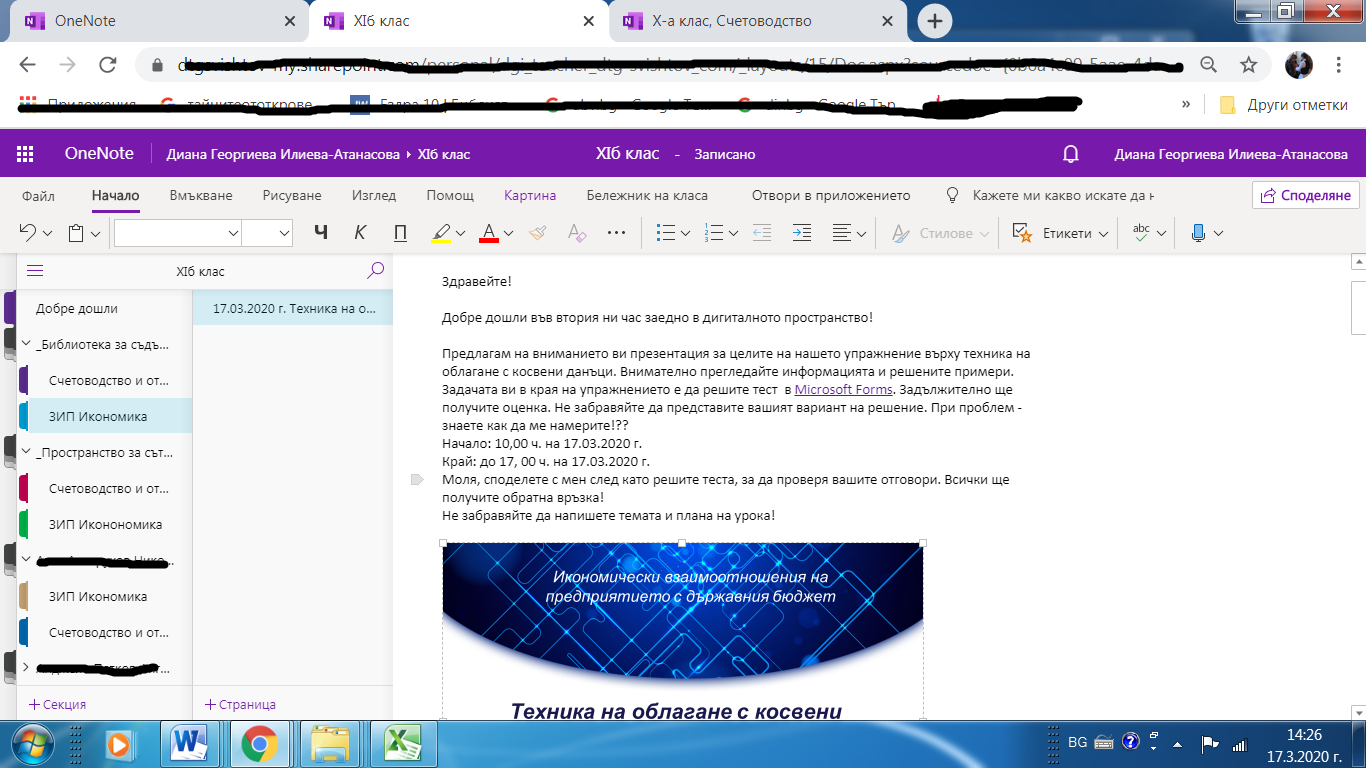Open the OneNote app launcher grid

(x=25, y=154)
